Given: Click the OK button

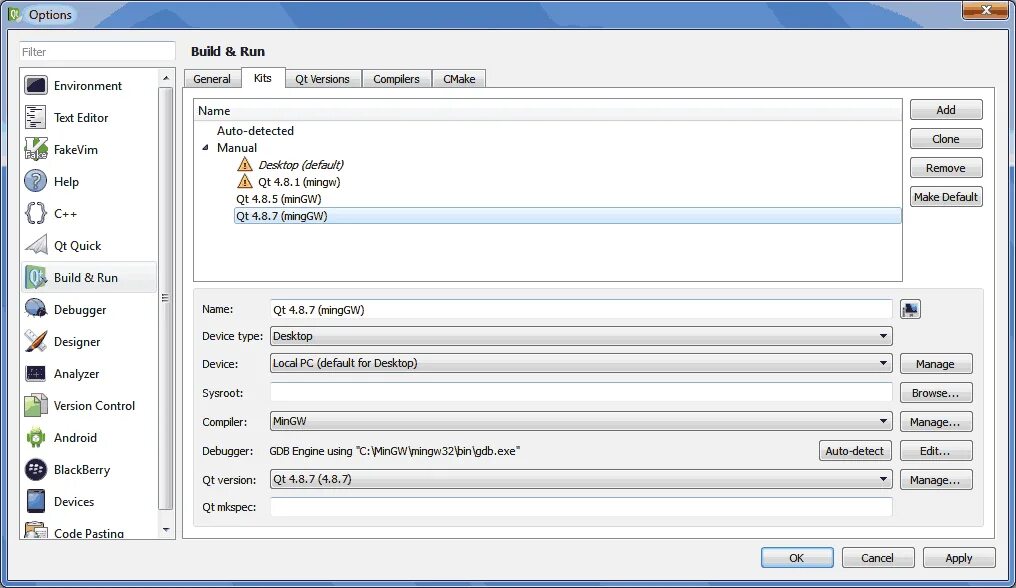Looking at the screenshot, I should (x=797, y=558).
